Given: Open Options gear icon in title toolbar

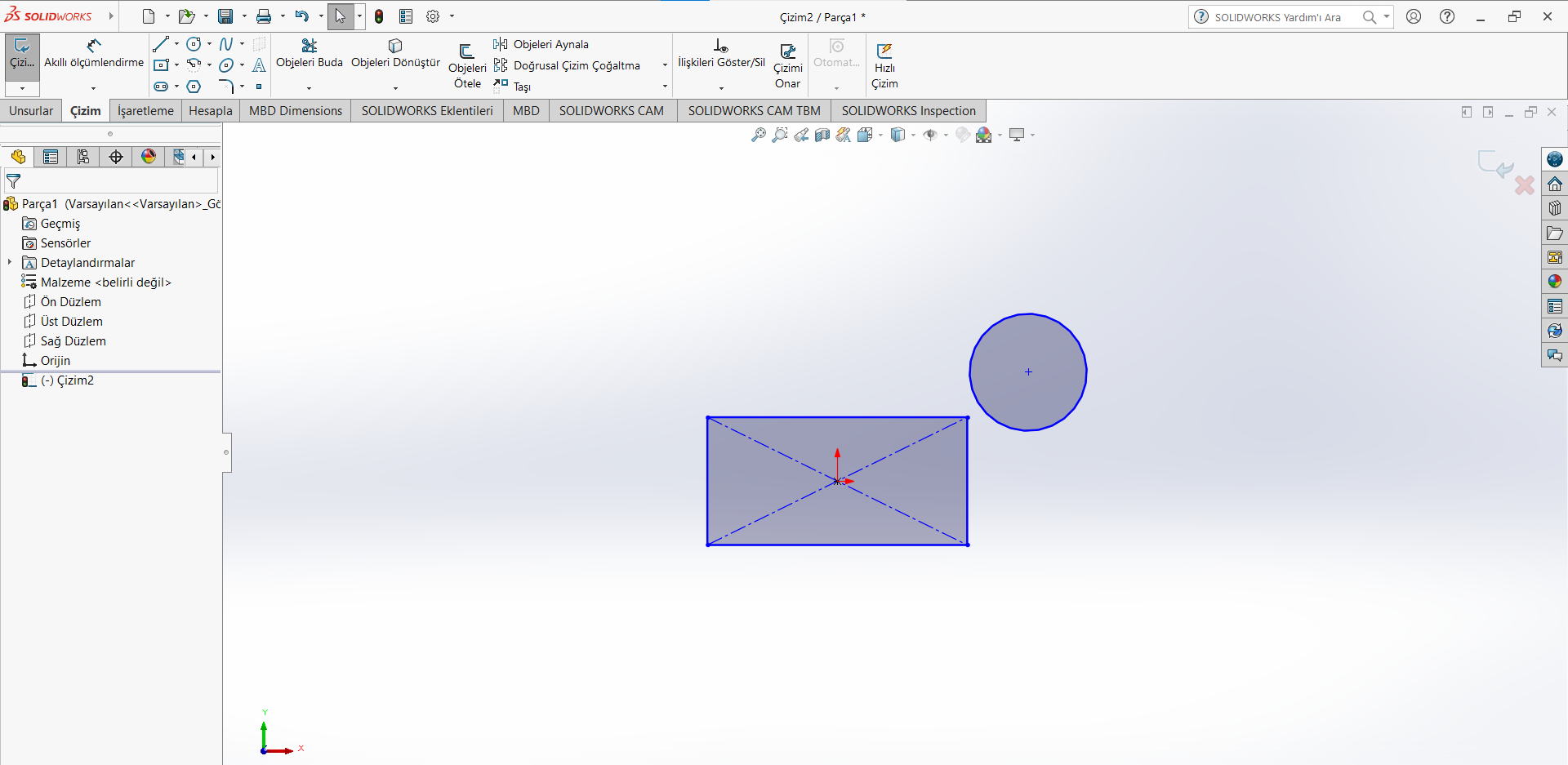Looking at the screenshot, I should (x=433, y=16).
